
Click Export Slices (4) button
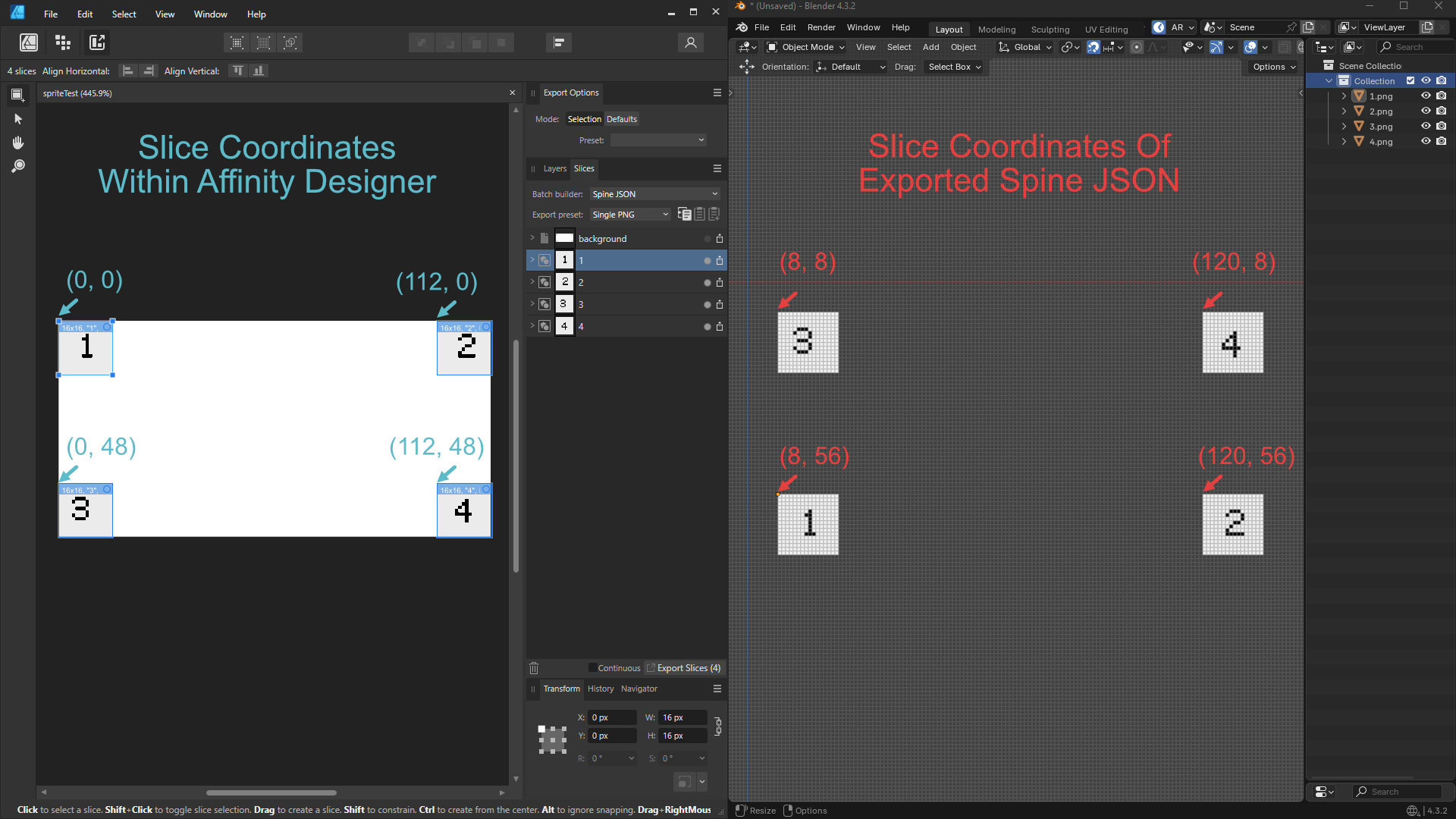click(x=684, y=668)
